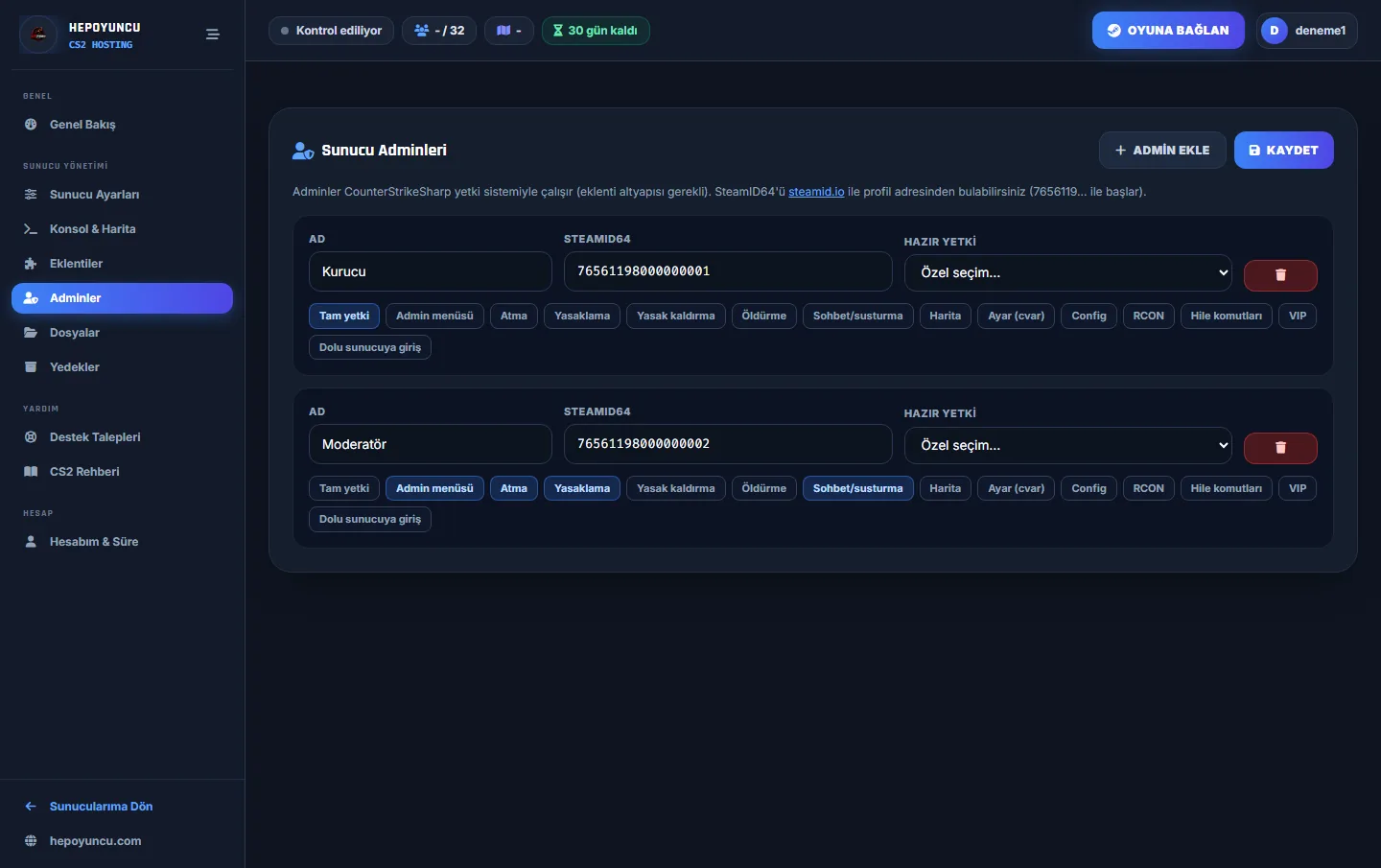Click the deneme1 user avatar

[1274, 31]
